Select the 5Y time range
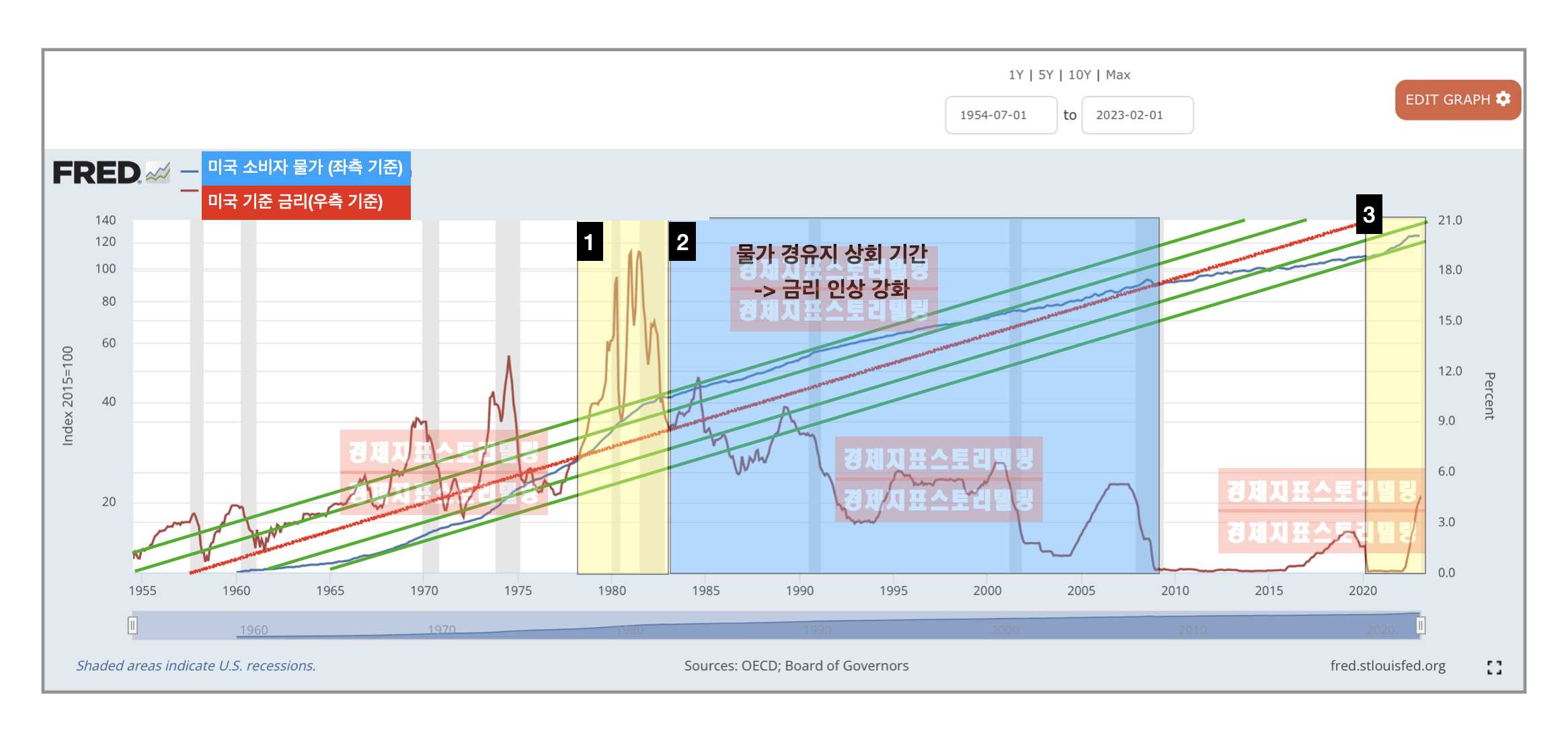 coord(1046,75)
